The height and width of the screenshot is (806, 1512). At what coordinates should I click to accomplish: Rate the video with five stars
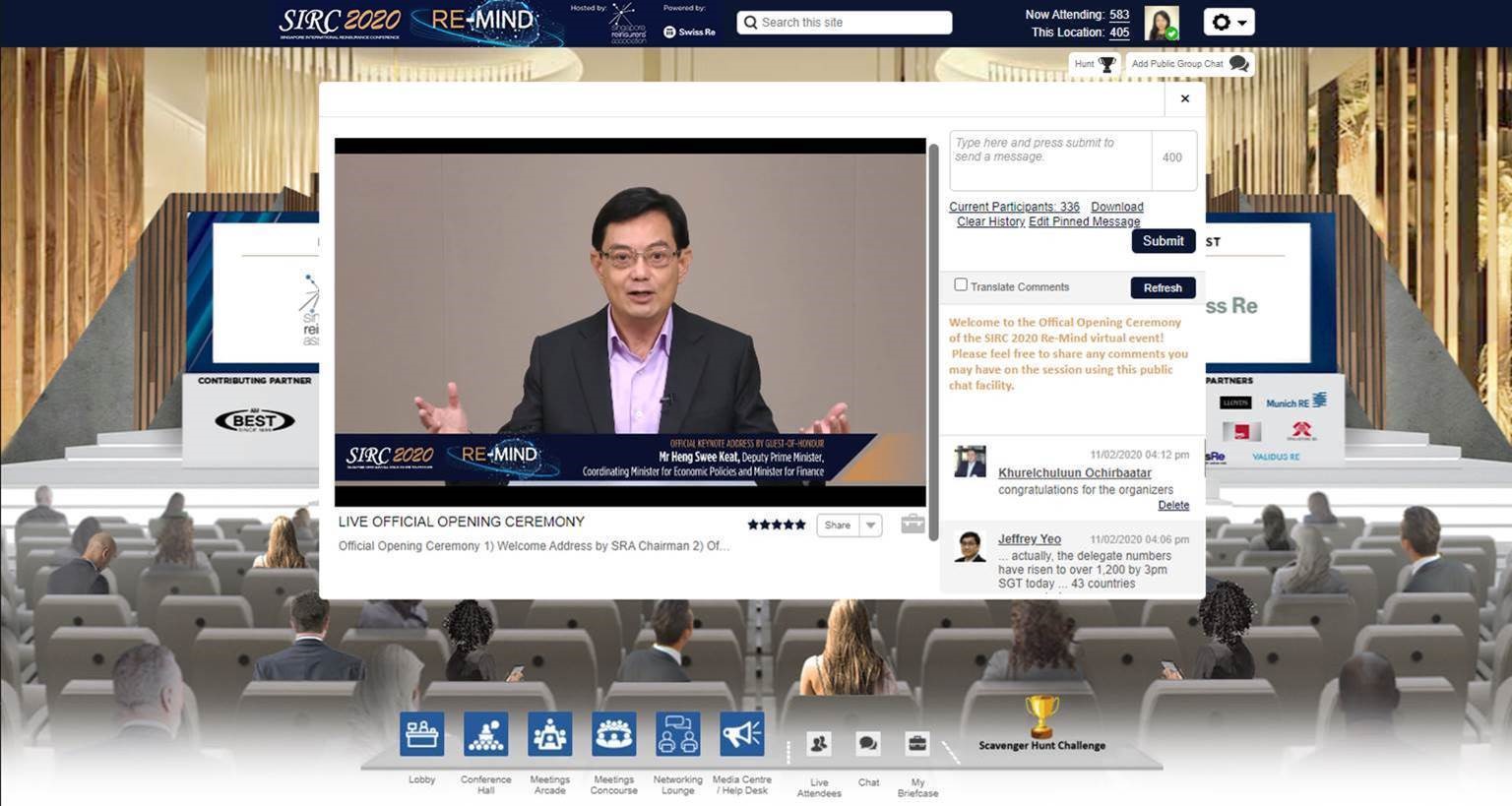click(x=799, y=525)
